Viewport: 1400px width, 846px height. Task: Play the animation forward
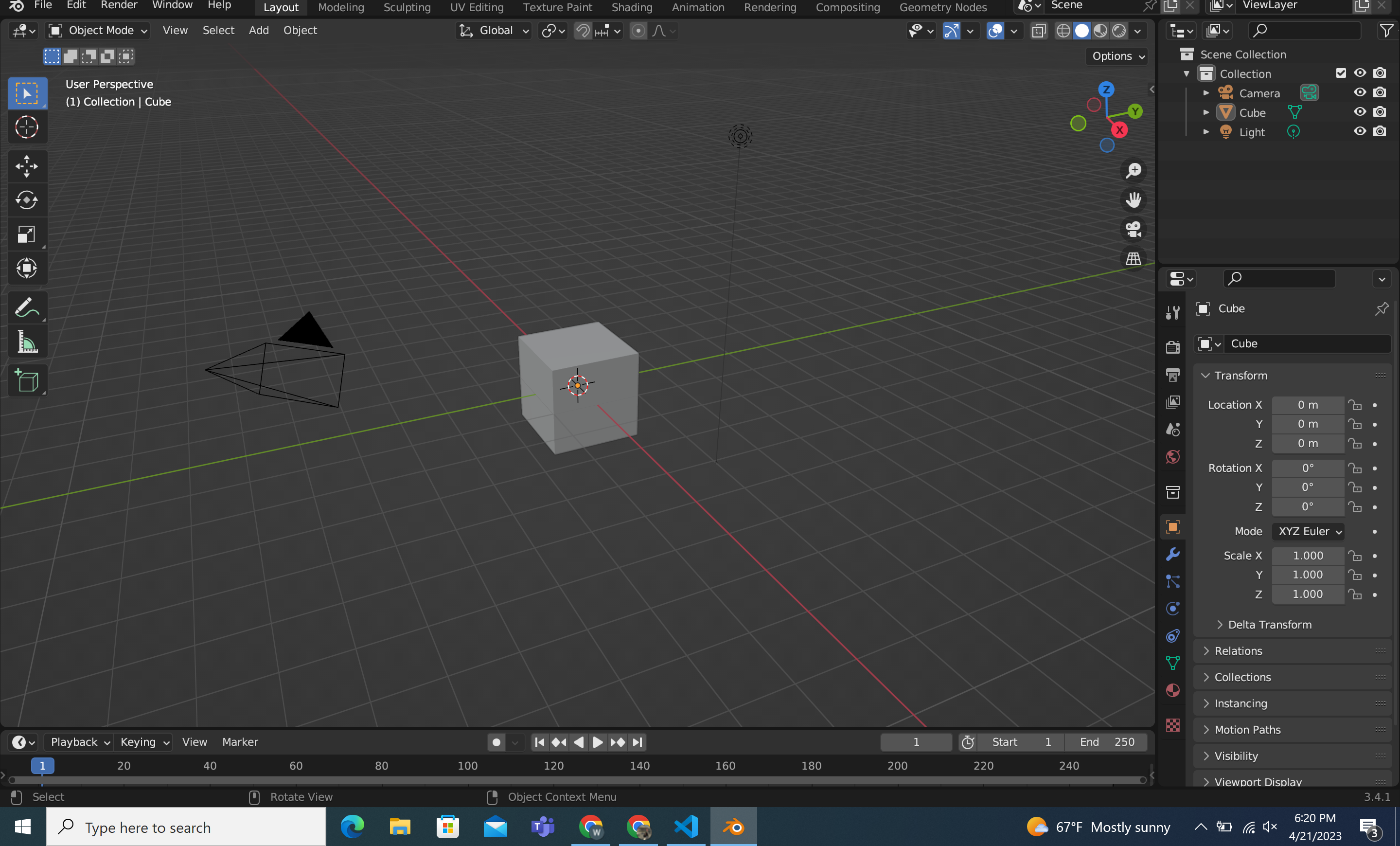(598, 742)
